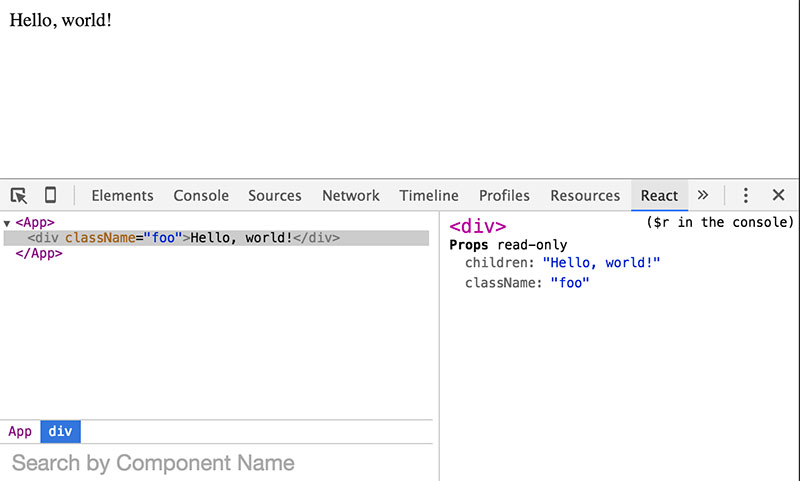Switch to the Sources tab
The height and width of the screenshot is (481, 800).
[x=274, y=196]
